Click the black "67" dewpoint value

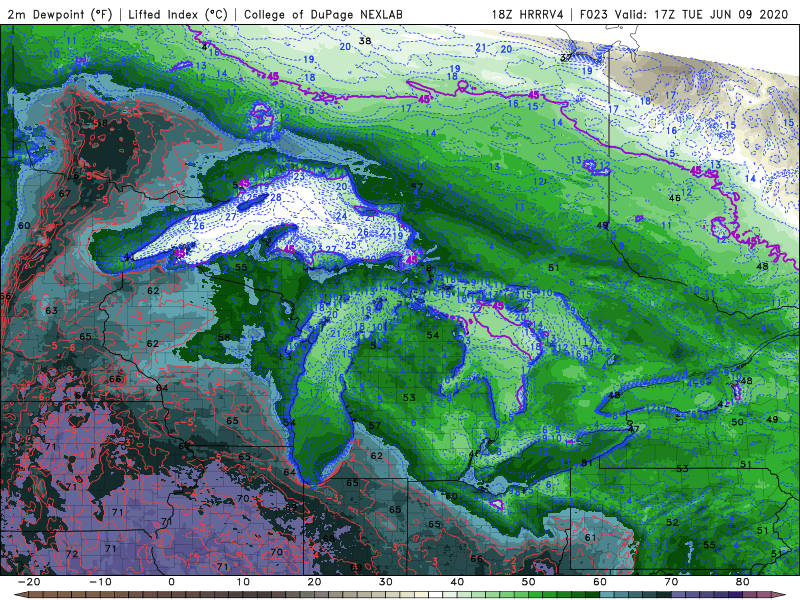click(65, 193)
